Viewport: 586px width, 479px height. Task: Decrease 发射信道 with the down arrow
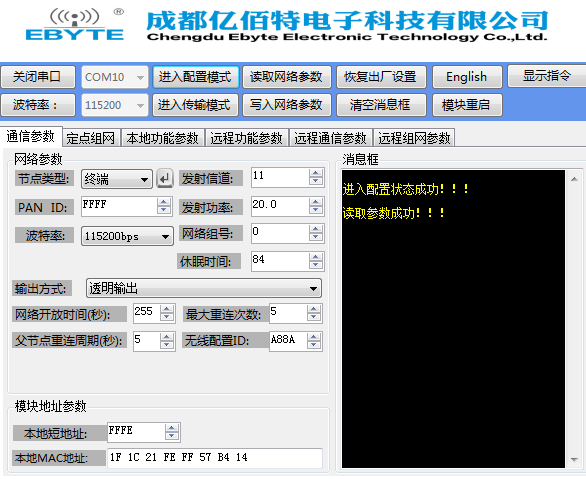point(316,181)
